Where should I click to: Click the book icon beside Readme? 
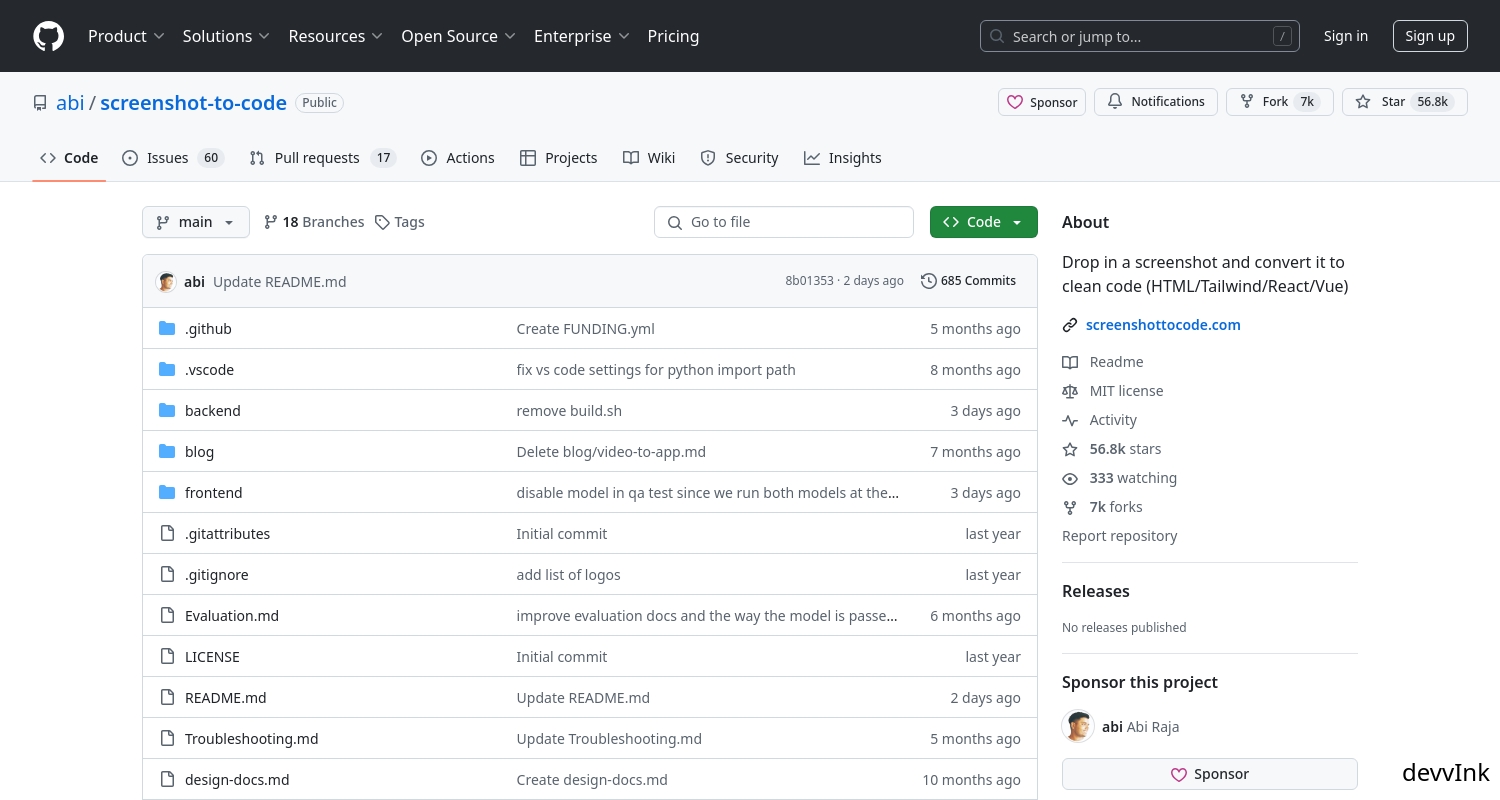pyautogui.click(x=1070, y=362)
